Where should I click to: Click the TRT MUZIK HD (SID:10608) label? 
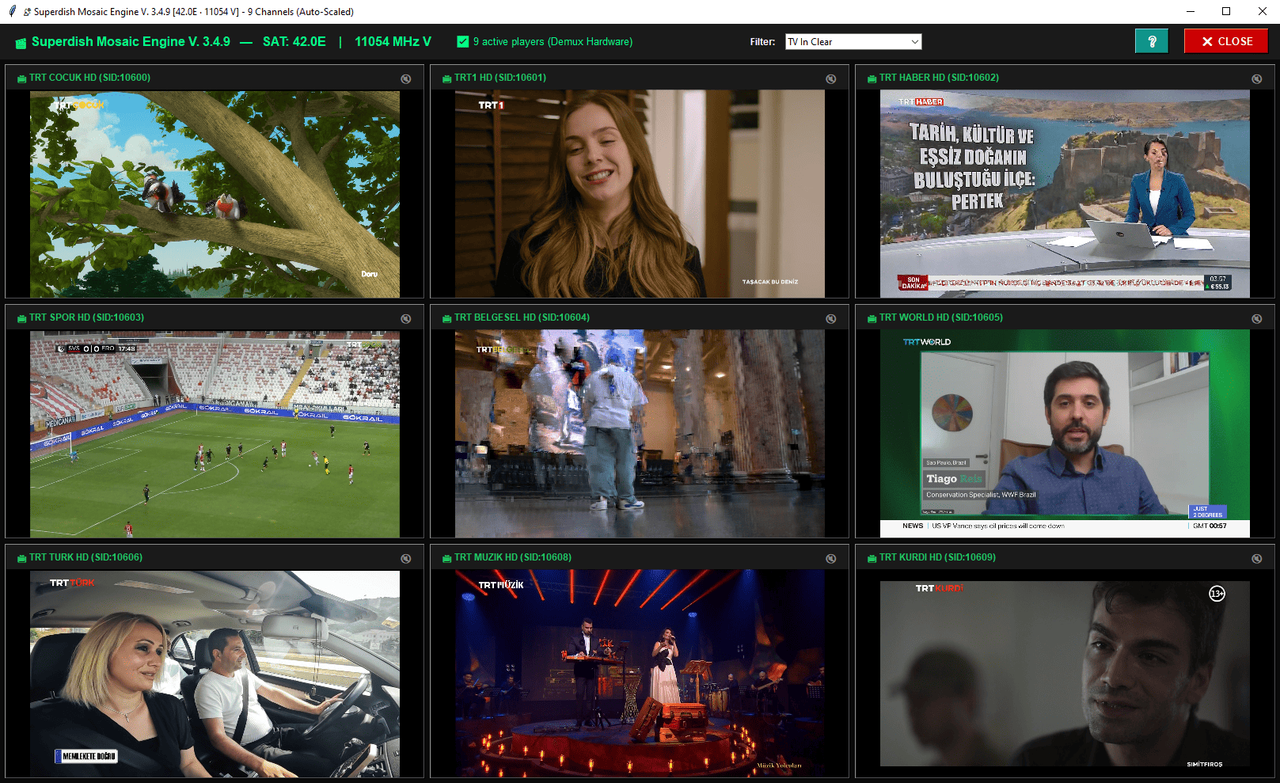point(513,558)
